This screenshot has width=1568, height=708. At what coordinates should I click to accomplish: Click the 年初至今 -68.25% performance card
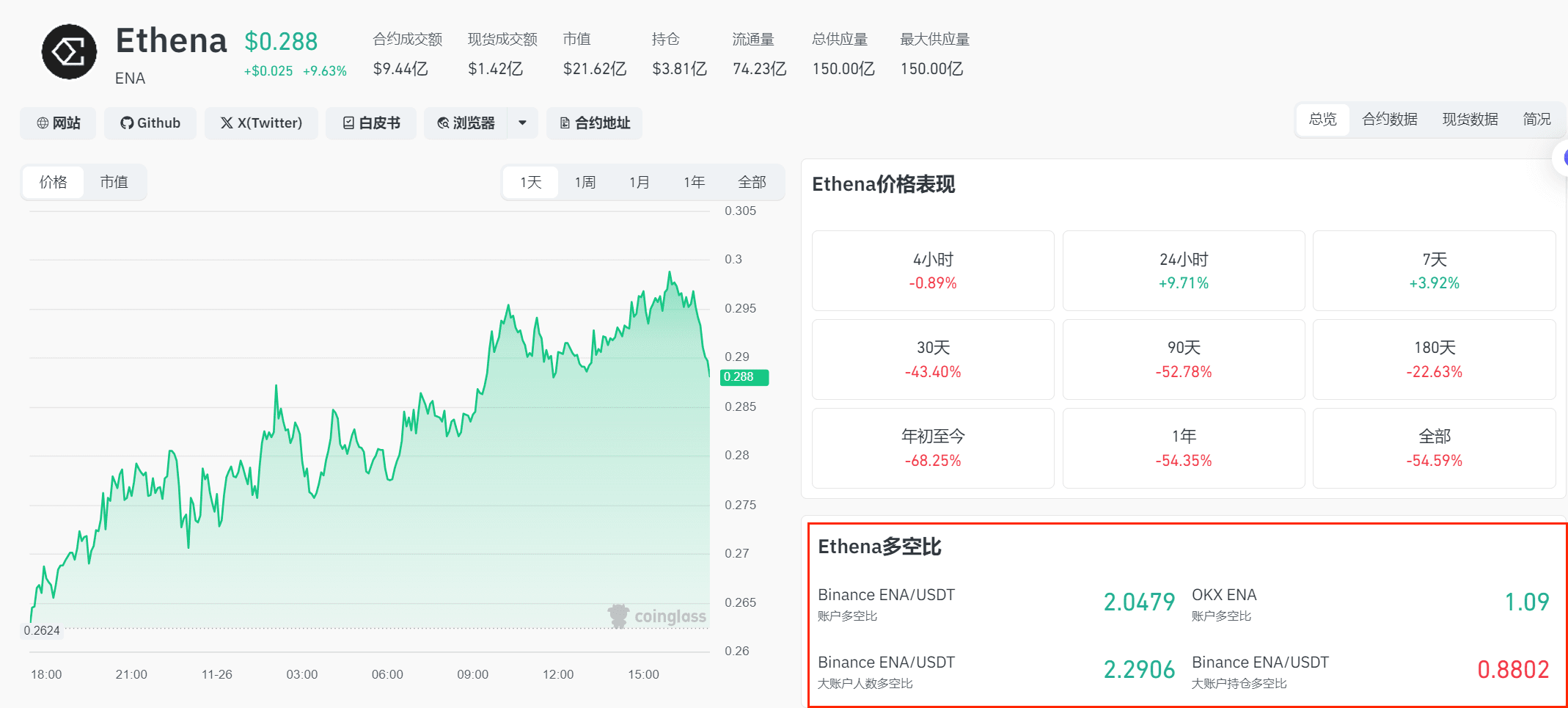coord(933,448)
